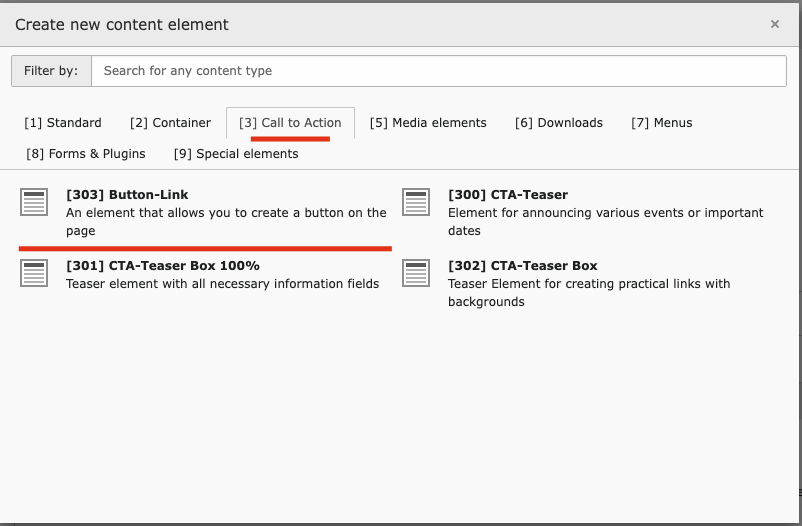Go to the [5] Media elements tab
This screenshot has width=802, height=526.
coord(428,123)
